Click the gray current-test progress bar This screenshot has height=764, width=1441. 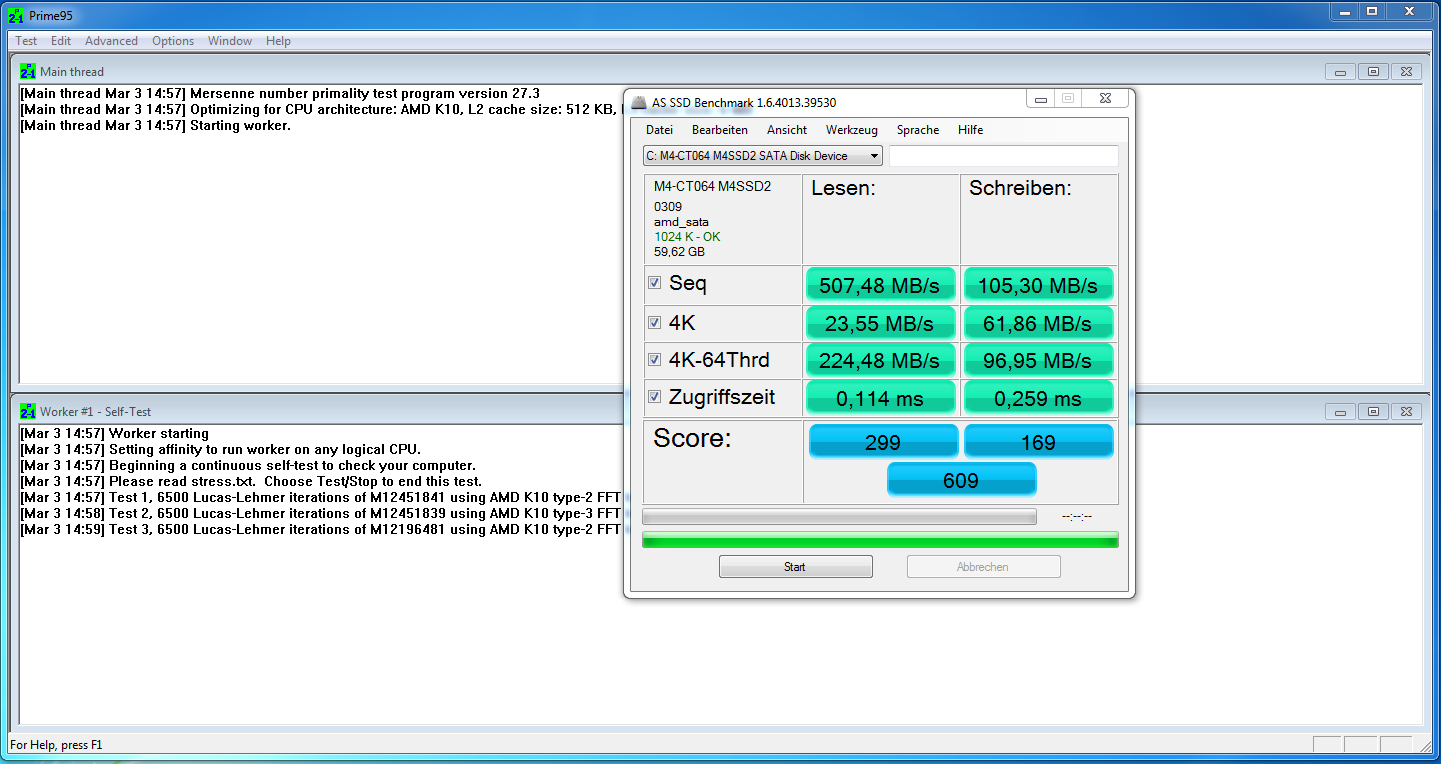pyautogui.click(x=839, y=517)
